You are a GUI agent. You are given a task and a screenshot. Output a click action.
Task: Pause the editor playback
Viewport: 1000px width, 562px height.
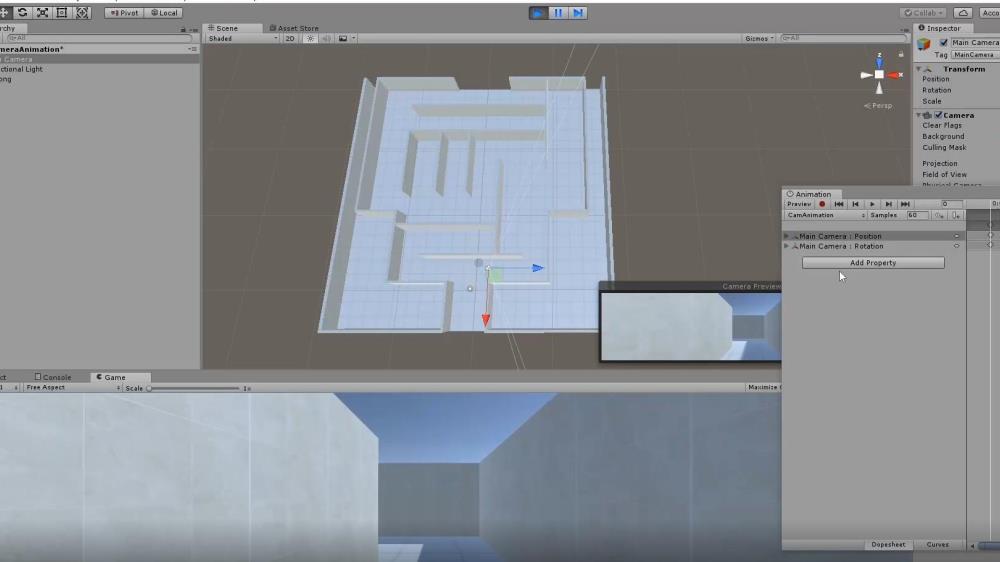558,13
